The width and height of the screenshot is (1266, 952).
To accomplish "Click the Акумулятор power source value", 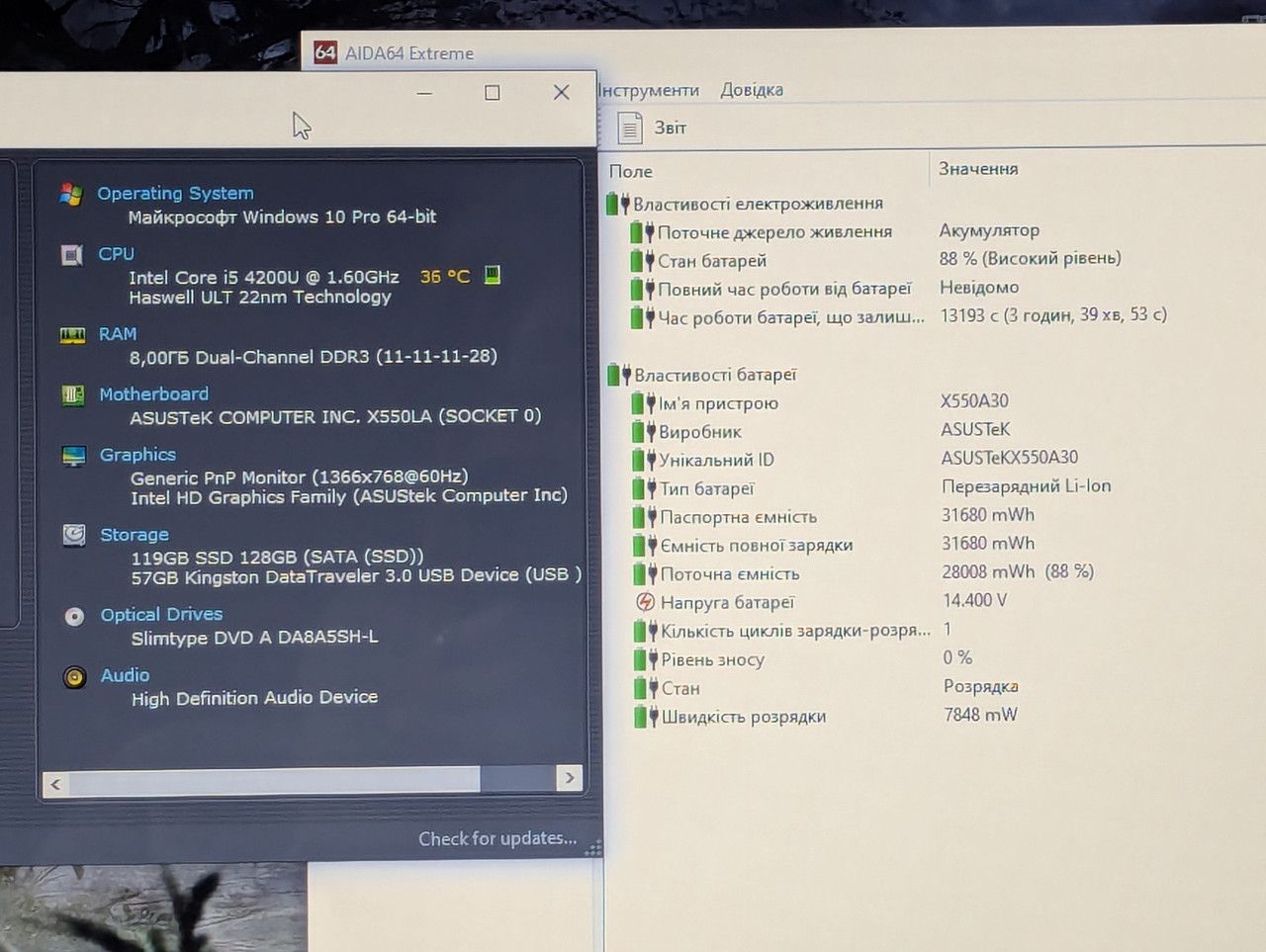I will click(989, 230).
